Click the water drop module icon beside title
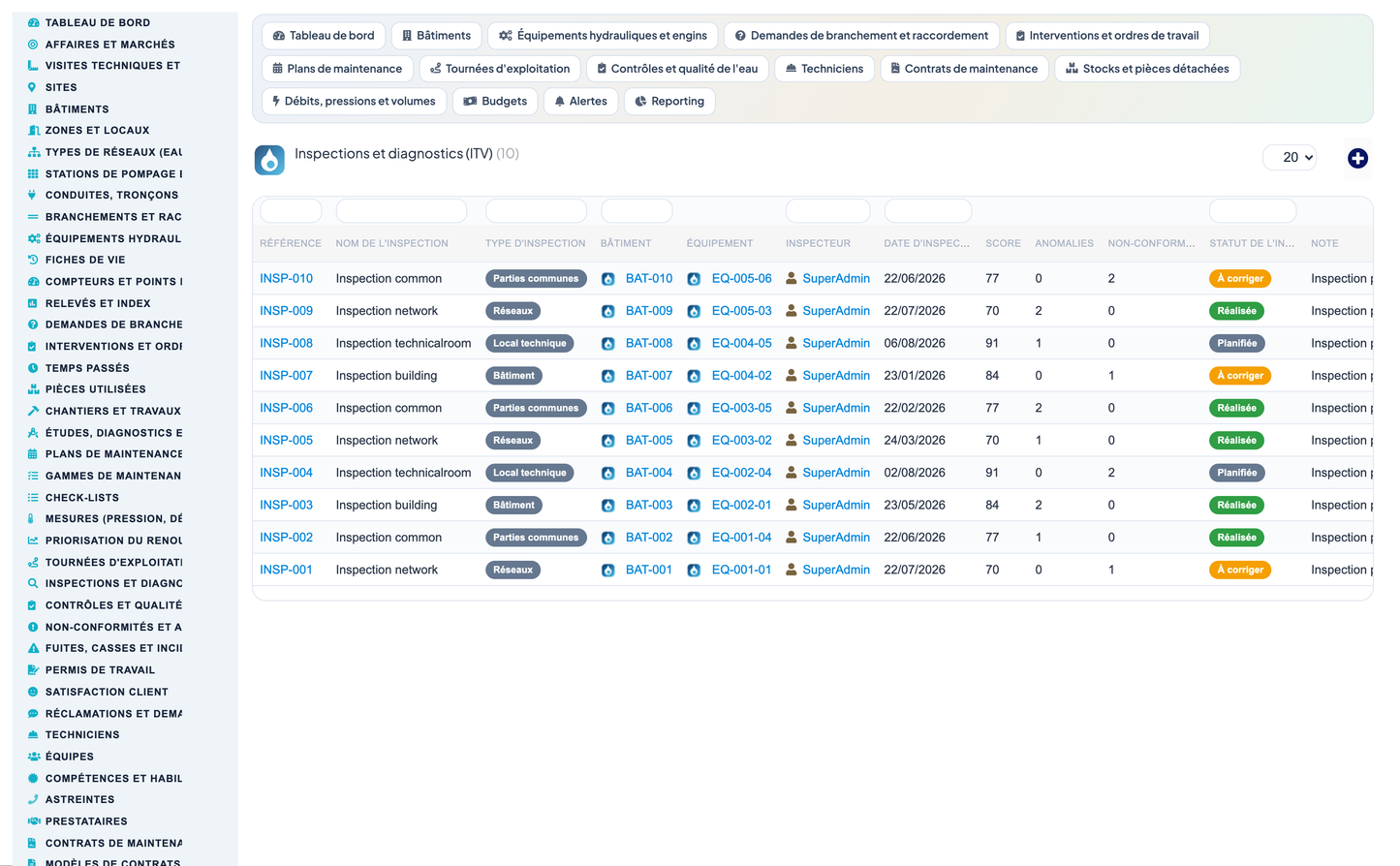The height and width of the screenshot is (866, 1400). pos(269,160)
